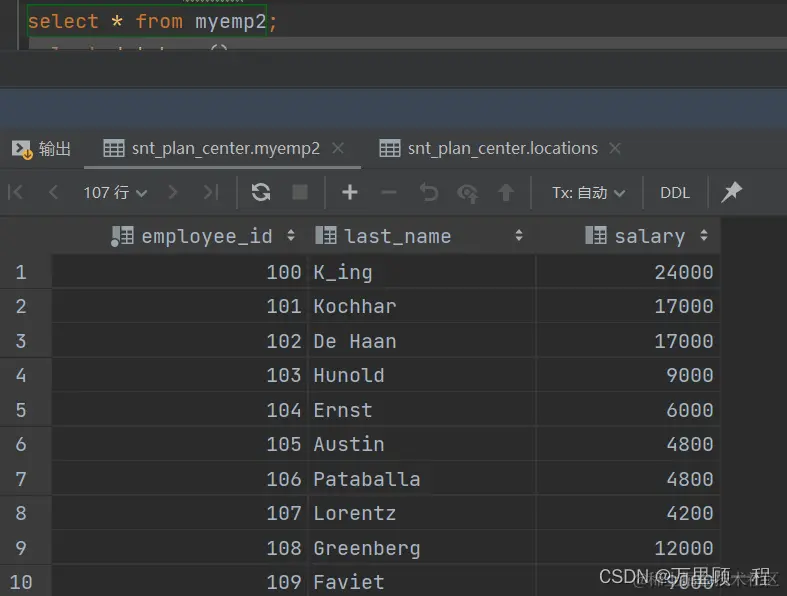Select row number 10
787x596 pixels.
tap(21, 582)
